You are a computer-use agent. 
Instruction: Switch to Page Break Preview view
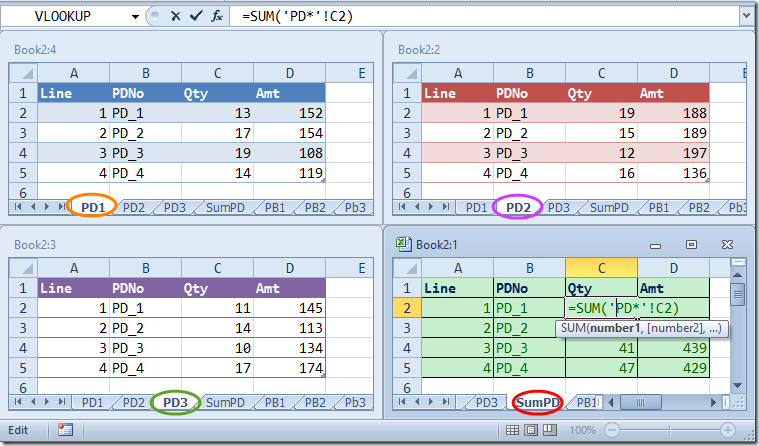tap(549, 430)
